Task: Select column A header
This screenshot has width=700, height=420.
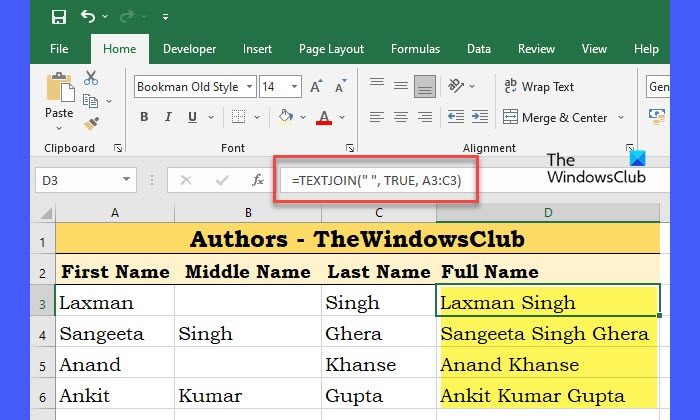Action: click(x=115, y=213)
